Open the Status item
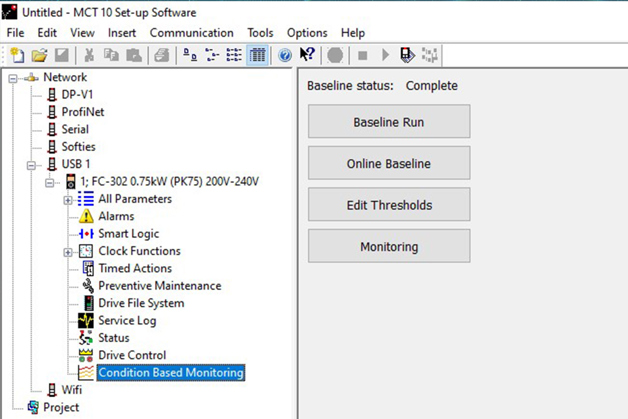This screenshot has width=628, height=419. click(x=114, y=338)
